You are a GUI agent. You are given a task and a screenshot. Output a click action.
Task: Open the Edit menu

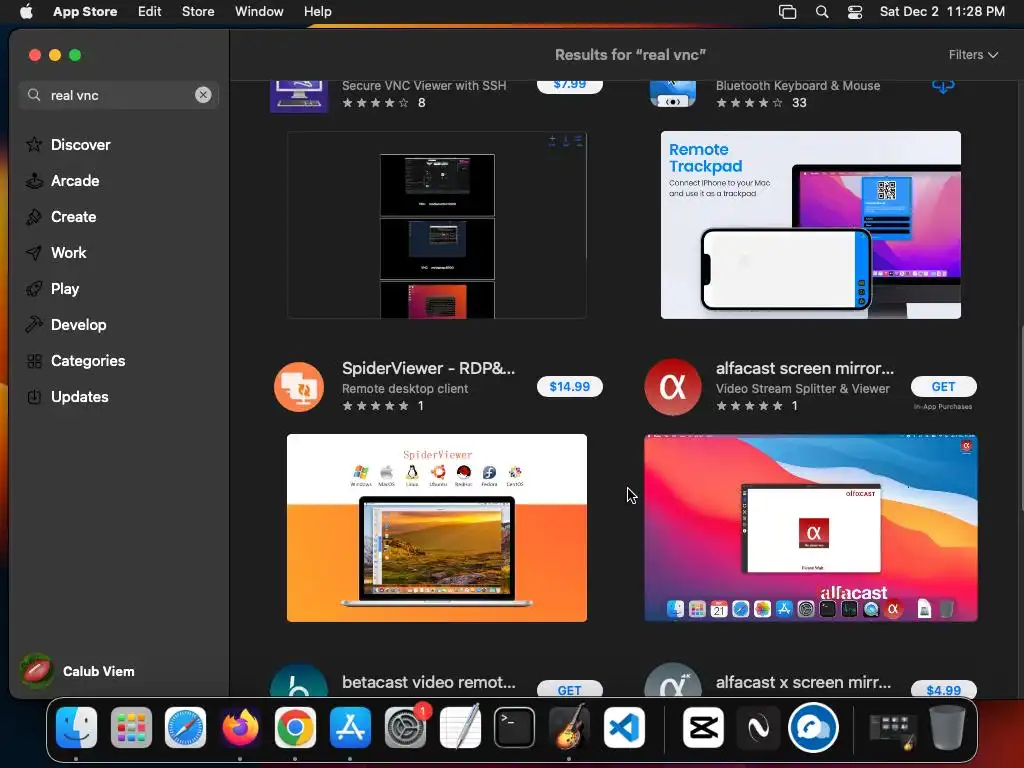[x=150, y=12]
